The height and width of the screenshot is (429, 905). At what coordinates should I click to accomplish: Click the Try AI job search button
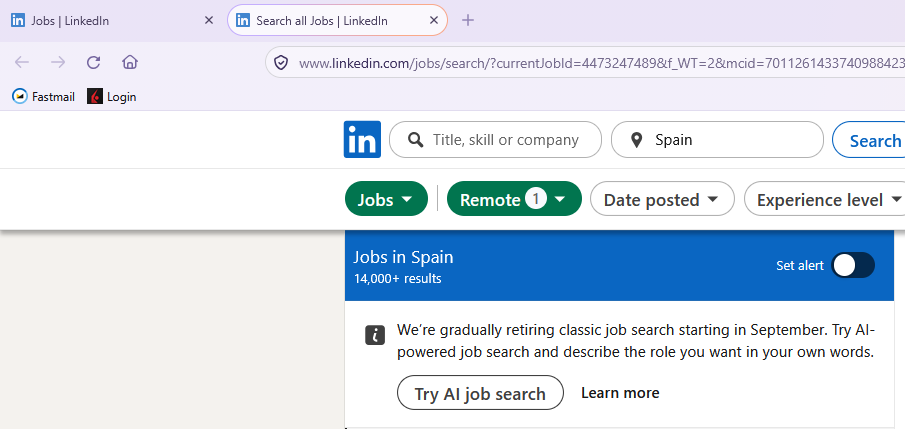click(x=480, y=393)
